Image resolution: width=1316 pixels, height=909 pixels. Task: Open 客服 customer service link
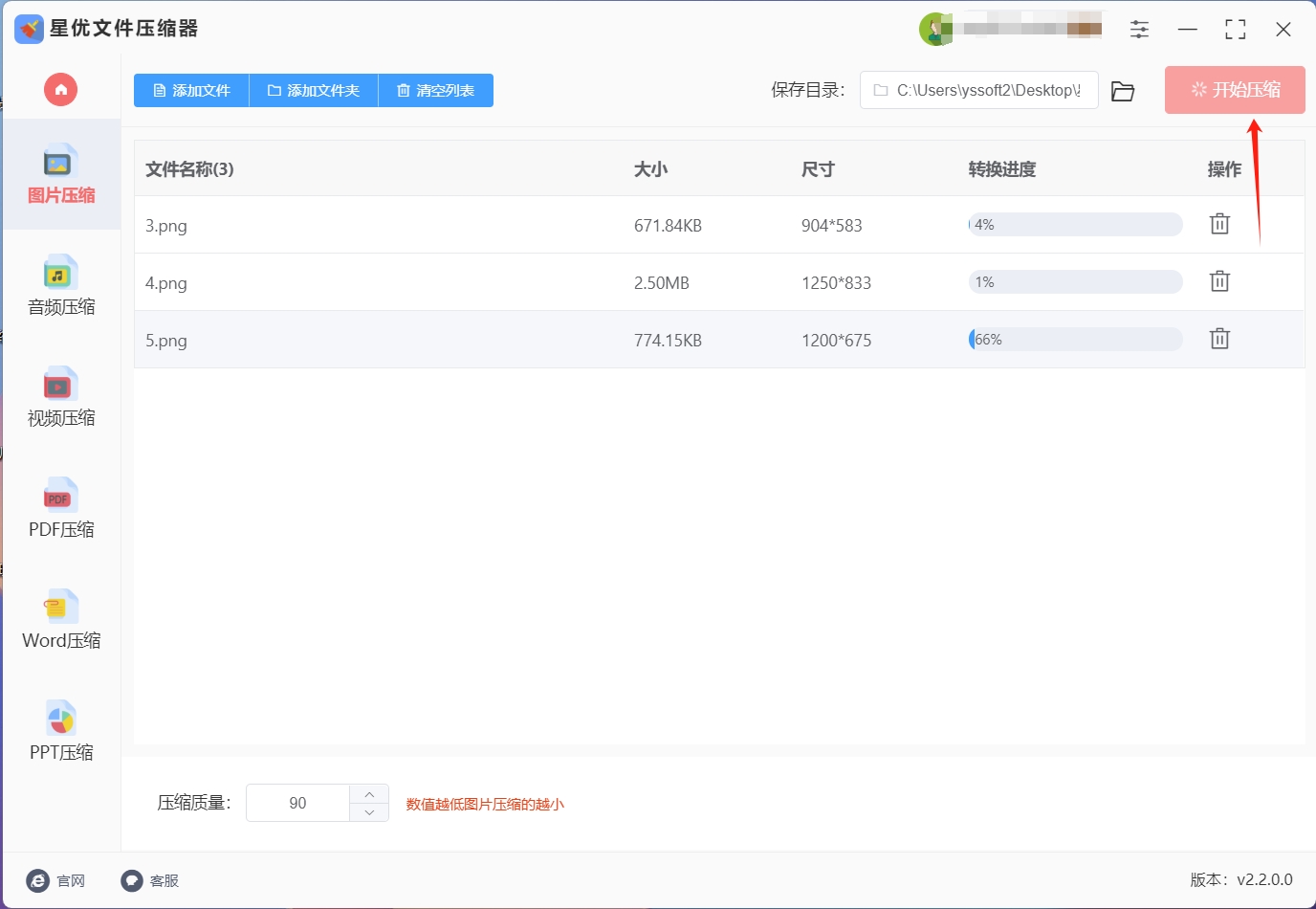[x=150, y=880]
